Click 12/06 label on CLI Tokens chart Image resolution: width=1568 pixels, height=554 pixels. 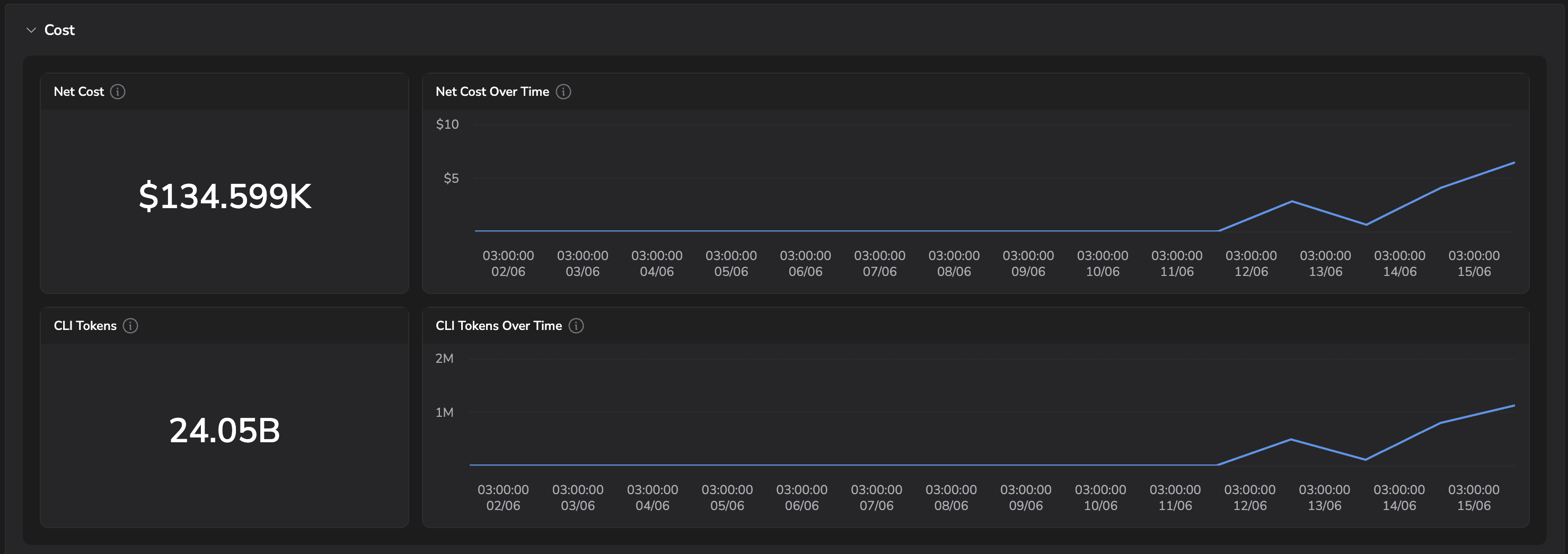tap(1249, 506)
